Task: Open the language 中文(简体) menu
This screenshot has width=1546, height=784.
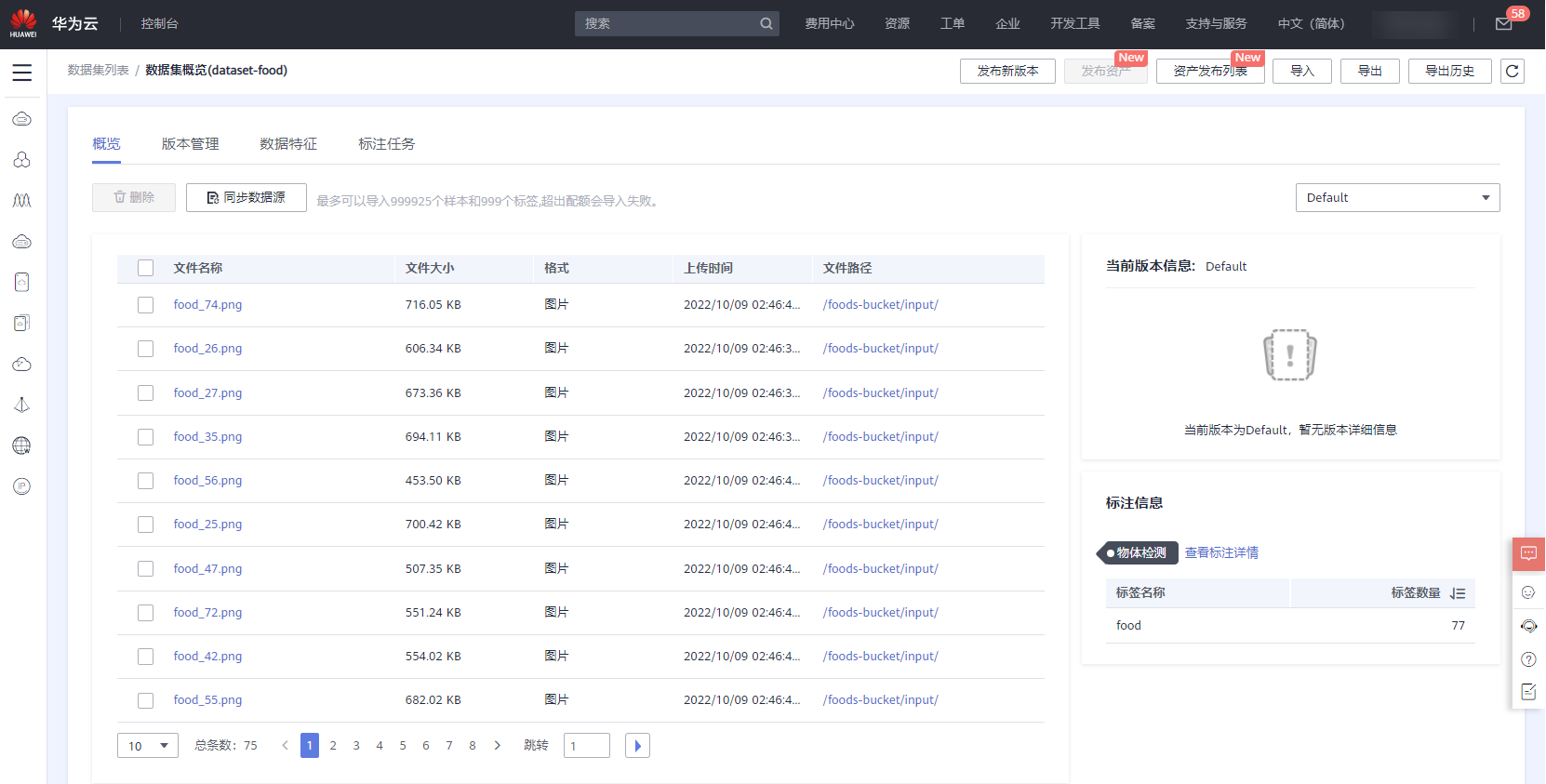Action: click(x=1311, y=24)
